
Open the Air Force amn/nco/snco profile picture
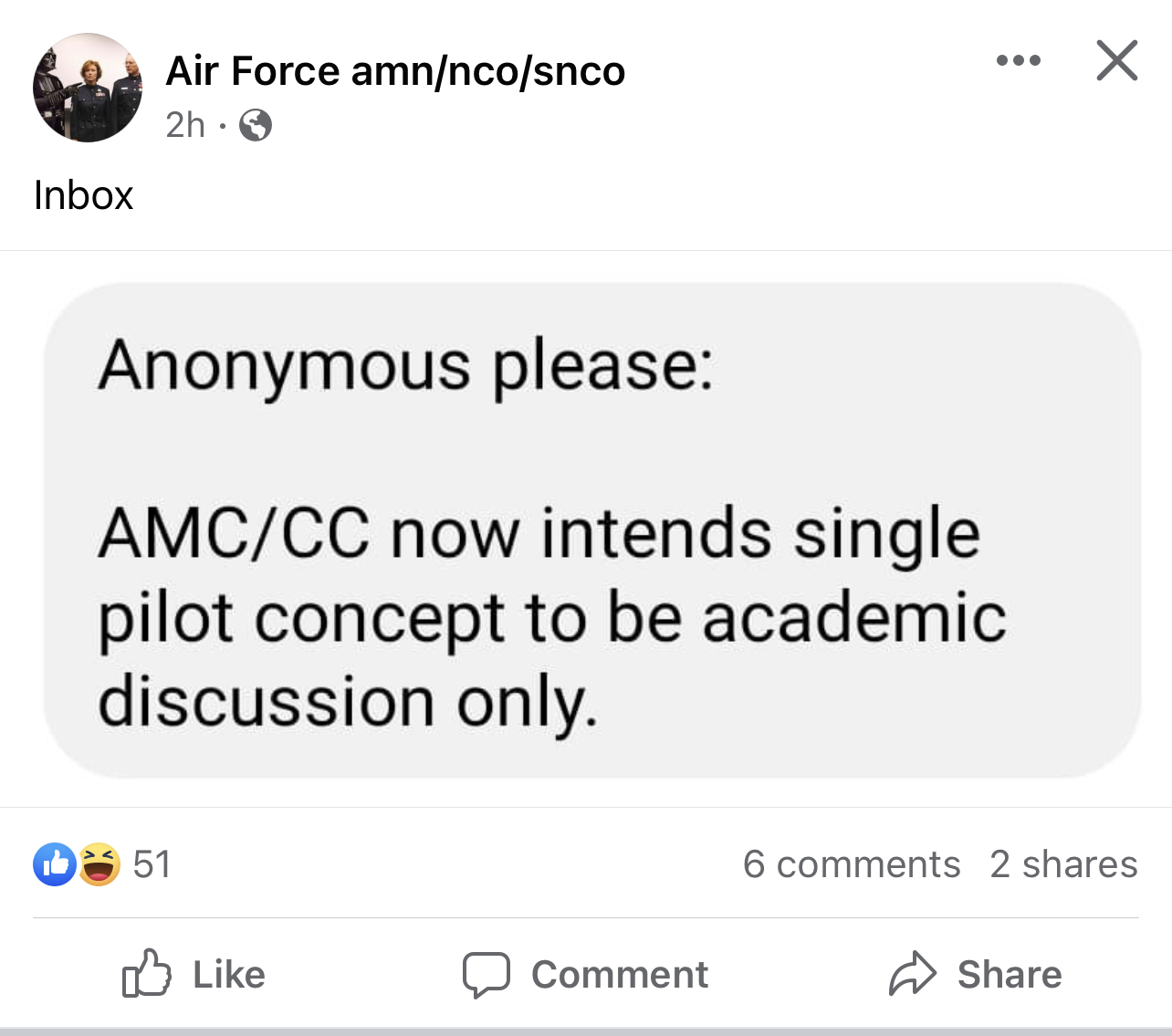click(x=88, y=88)
